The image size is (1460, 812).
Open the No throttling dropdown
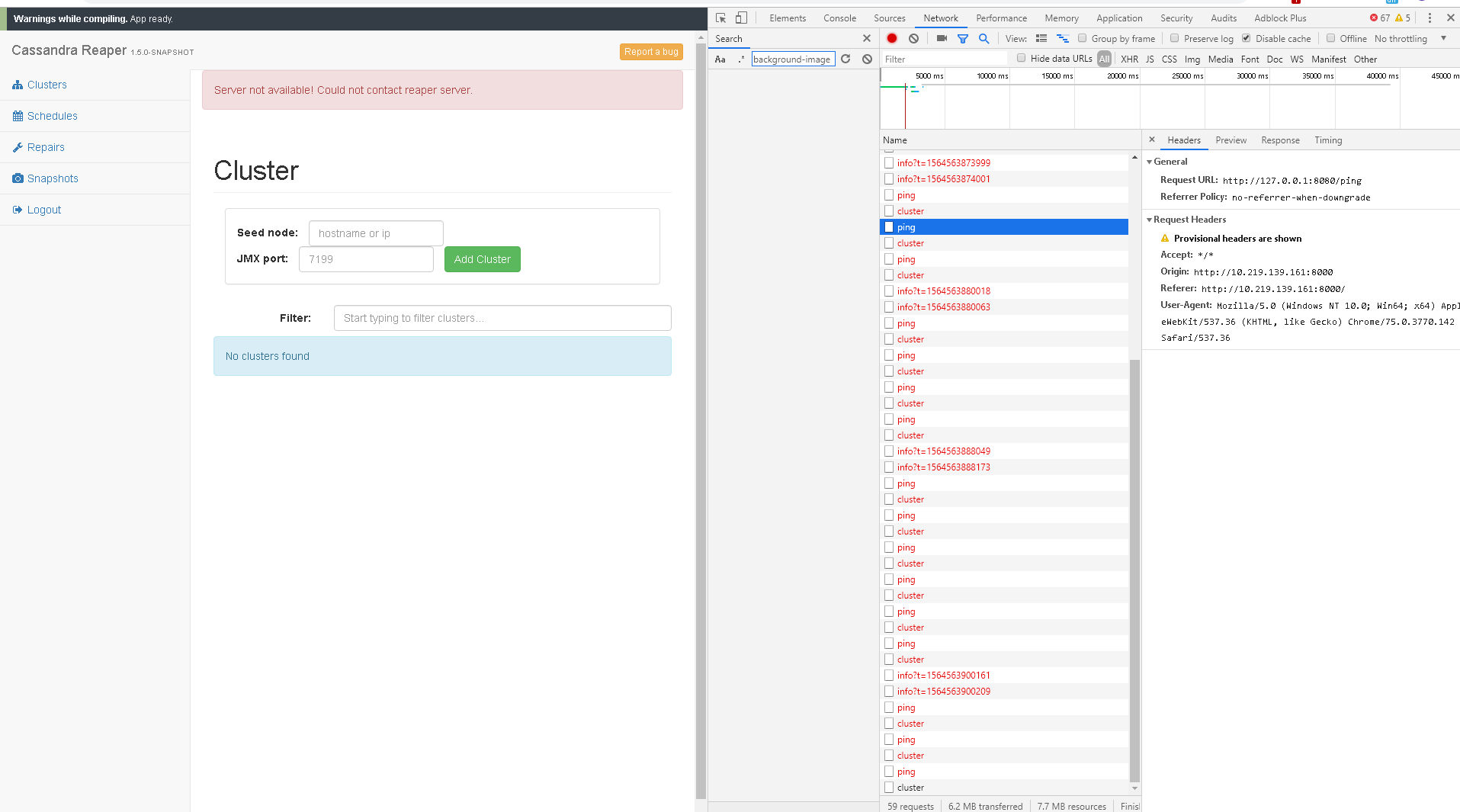coord(1403,38)
